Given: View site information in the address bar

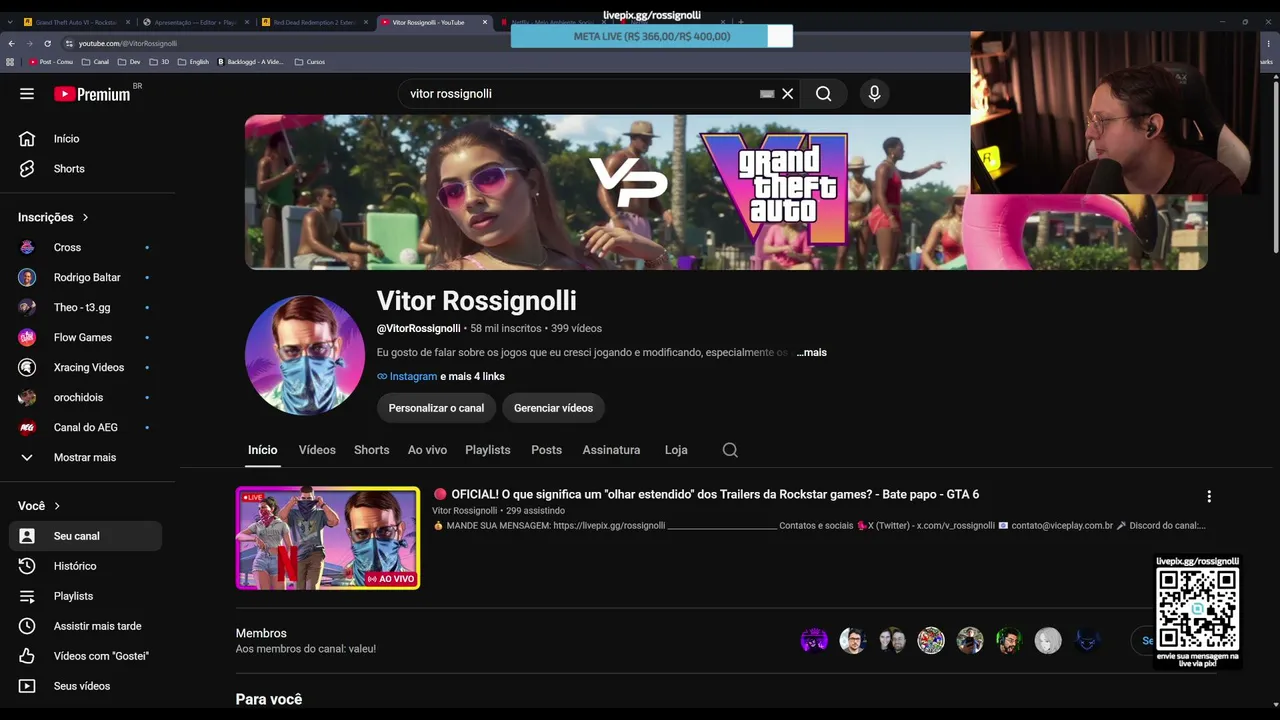Looking at the screenshot, I should pyautogui.click(x=69, y=43).
